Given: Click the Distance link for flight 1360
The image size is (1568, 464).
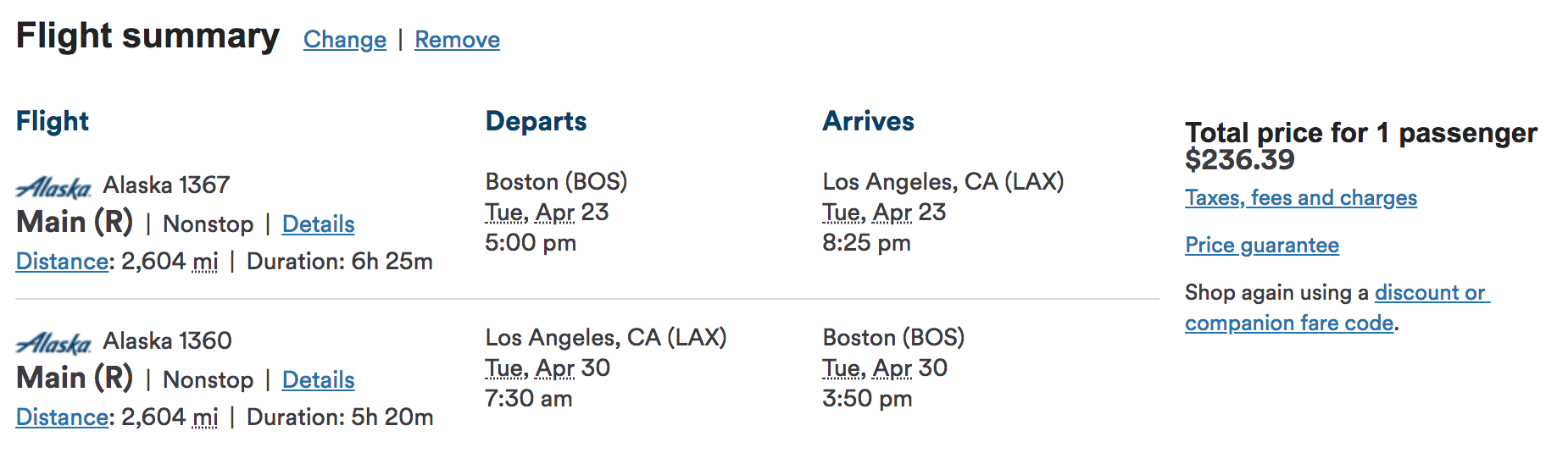Looking at the screenshot, I should pyautogui.click(x=62, y=417).
